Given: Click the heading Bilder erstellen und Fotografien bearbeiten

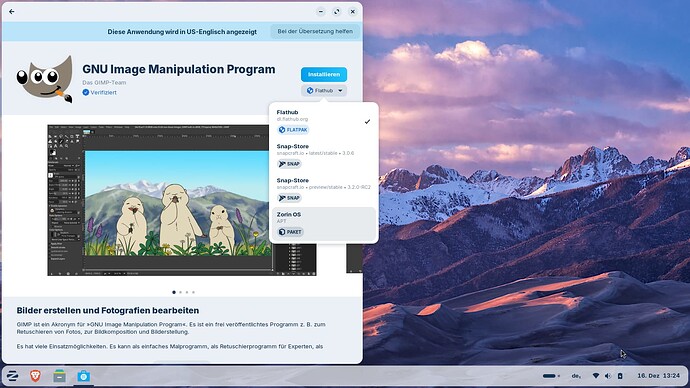Looking at the screenshot, I should [x=108, y=310].
